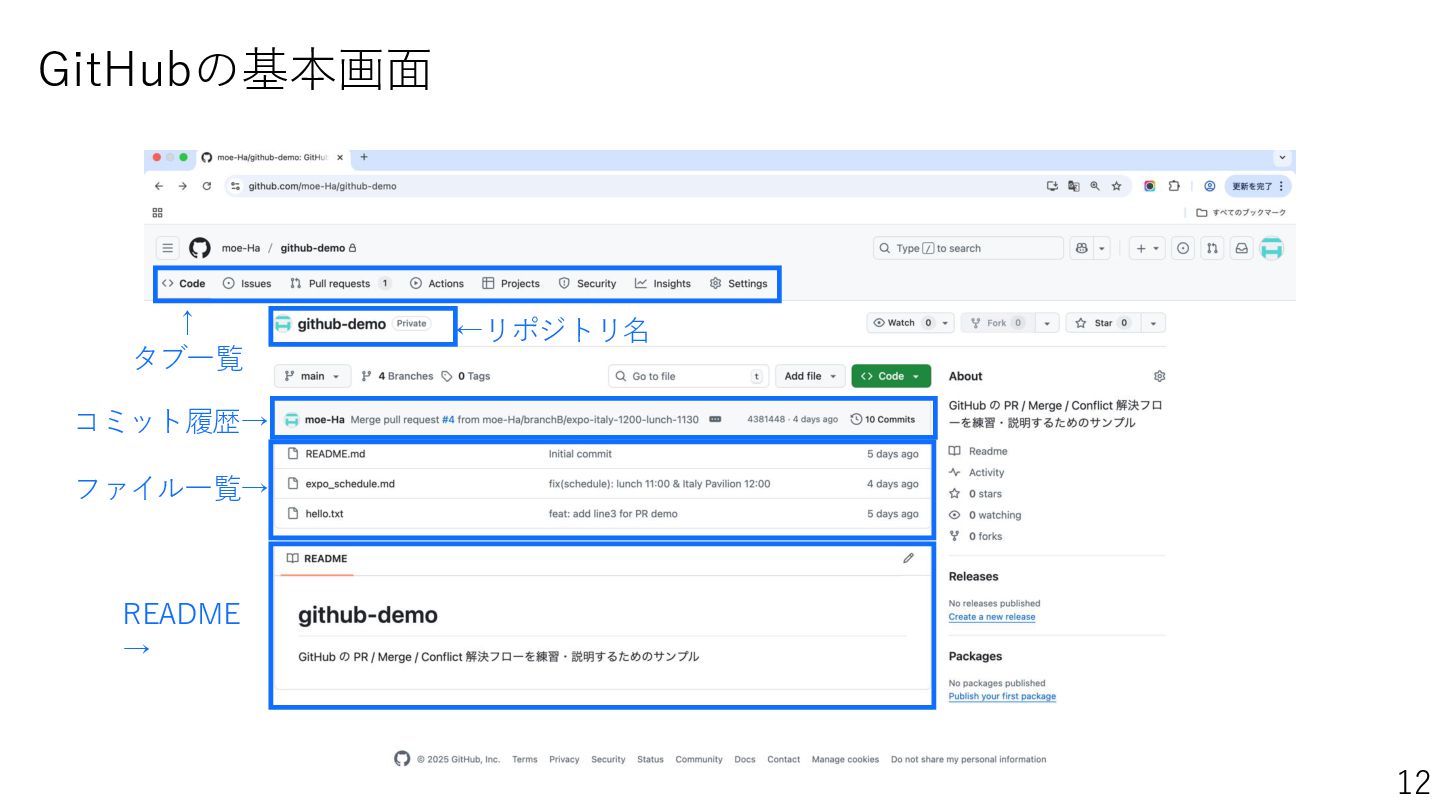The height and width of the screenshot is (810, 1440).
Task: Open the hello.txt file
Action: click(x=324, y=514)
